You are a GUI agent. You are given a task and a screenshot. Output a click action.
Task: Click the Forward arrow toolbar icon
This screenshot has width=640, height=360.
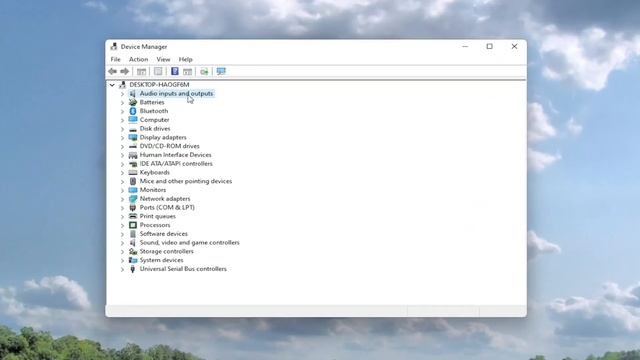pyautogui.click(x=124, y=71)
